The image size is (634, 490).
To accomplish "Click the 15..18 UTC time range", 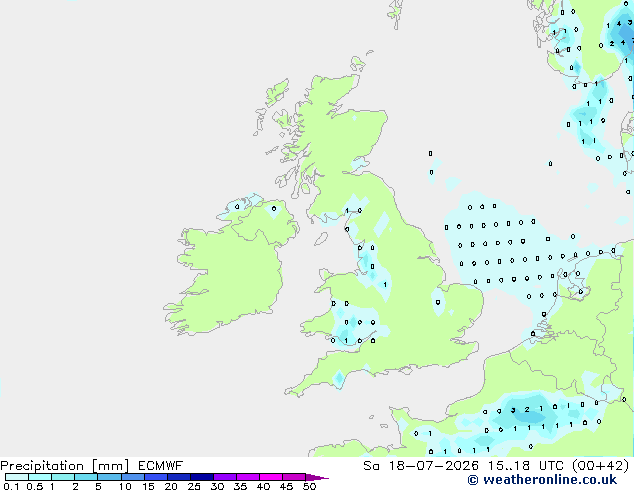I will point(525,466).
